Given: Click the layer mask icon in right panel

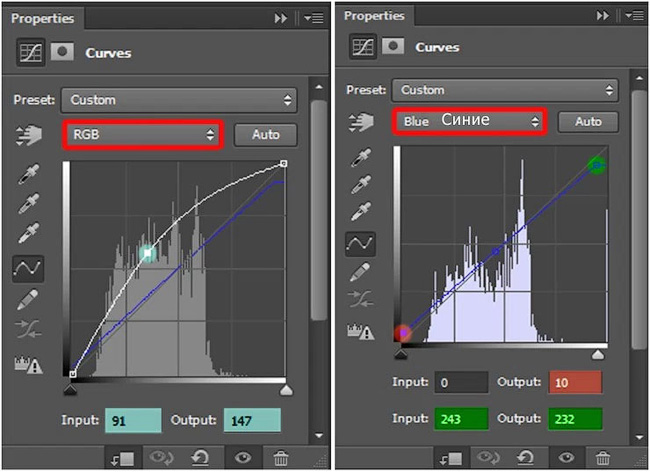Looking at the screenshot, I should coord(393,46).
